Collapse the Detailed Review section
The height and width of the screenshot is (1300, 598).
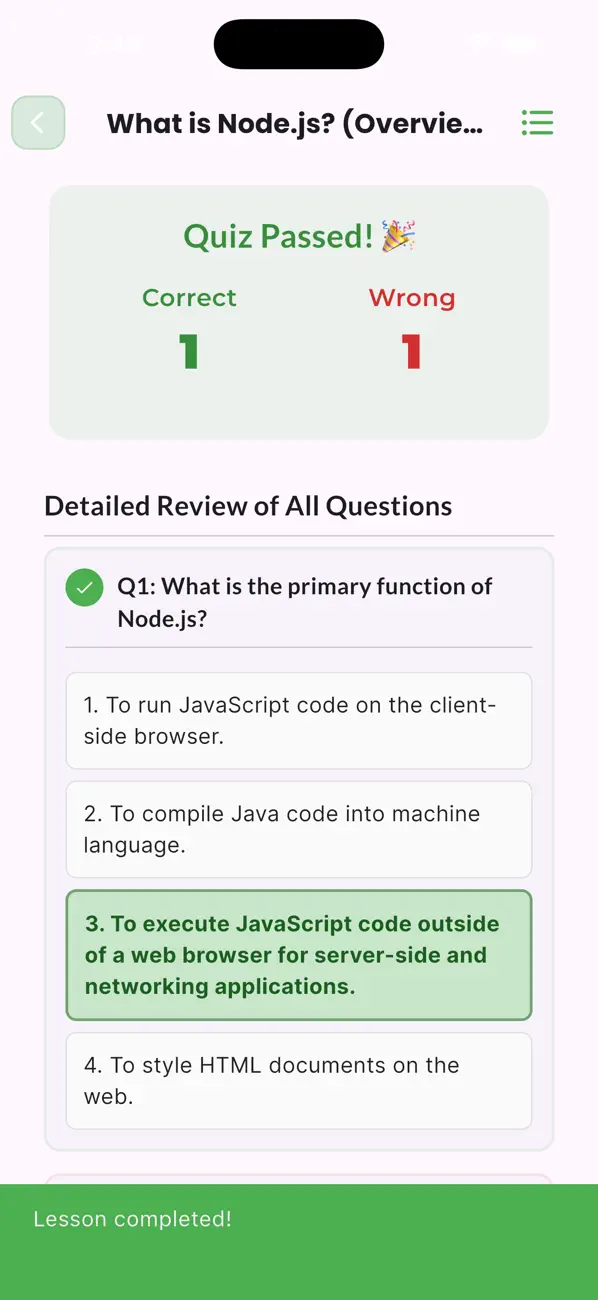click(248, 506)
